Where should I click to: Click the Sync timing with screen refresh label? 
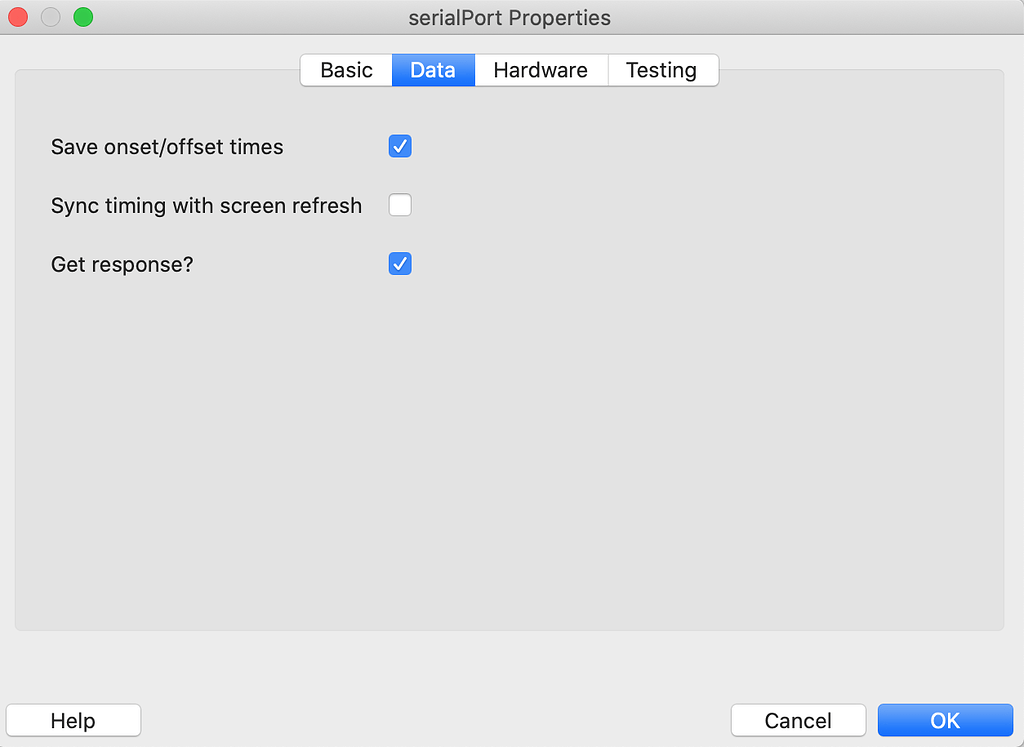(206, 206)
